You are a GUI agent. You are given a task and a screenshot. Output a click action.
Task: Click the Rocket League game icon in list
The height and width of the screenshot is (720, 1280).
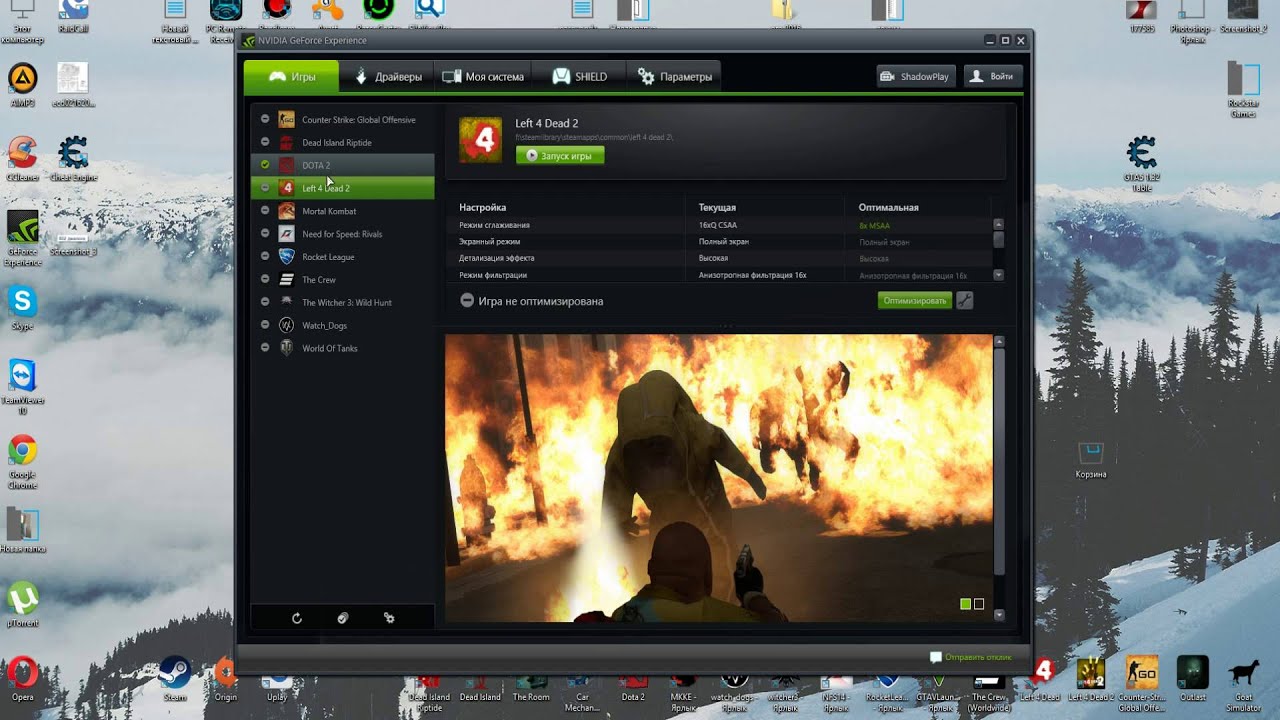coord(286,257)
